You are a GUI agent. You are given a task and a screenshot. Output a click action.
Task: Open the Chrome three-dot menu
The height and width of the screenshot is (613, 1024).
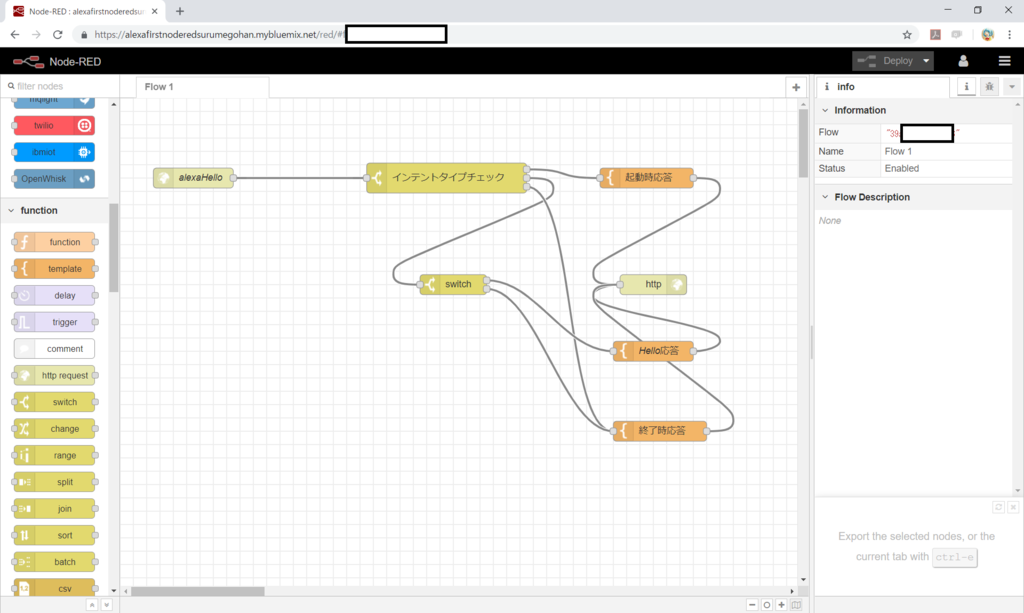(x=1010, y=35)
